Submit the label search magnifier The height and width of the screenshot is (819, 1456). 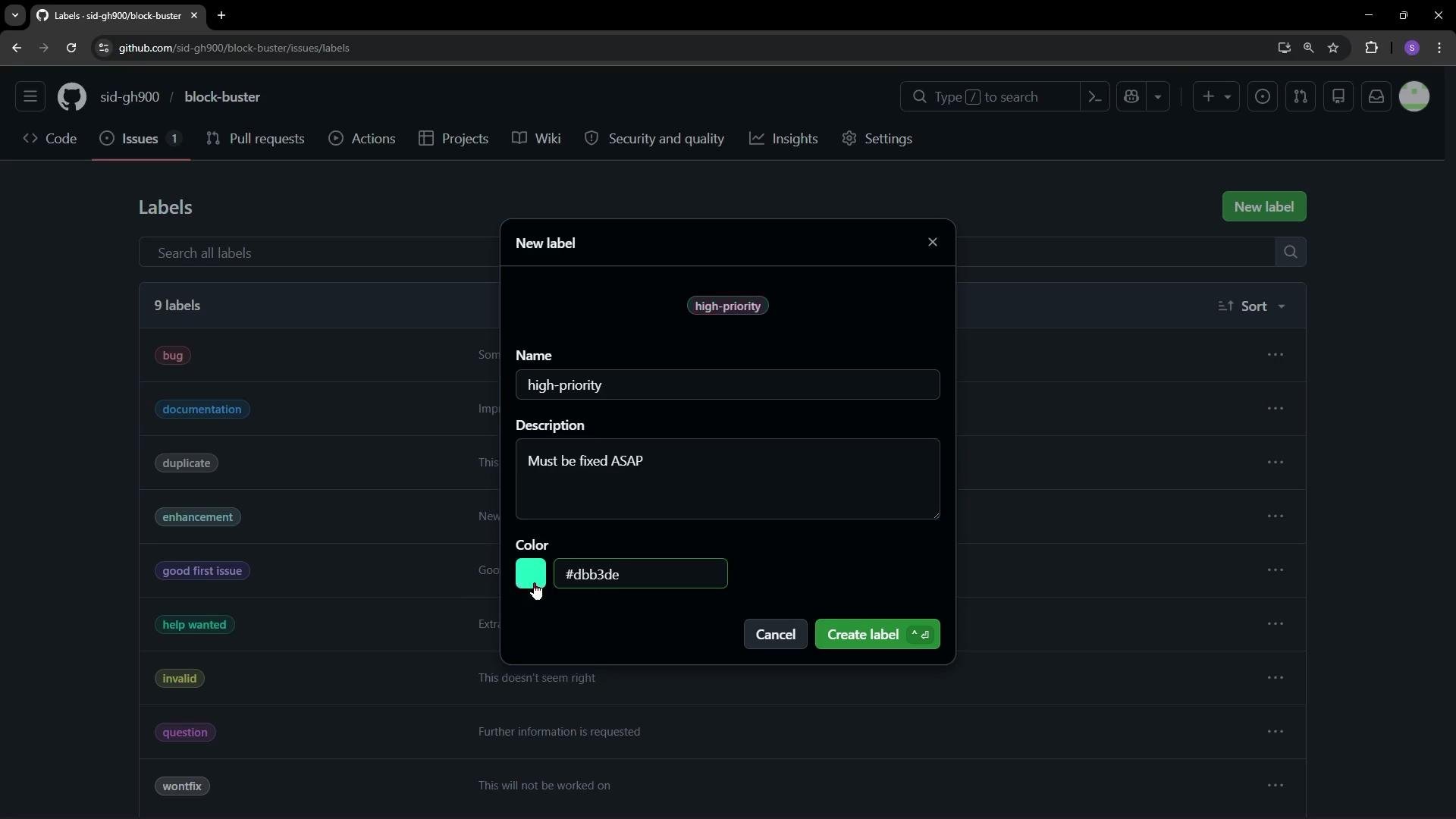coord(1291,253)
